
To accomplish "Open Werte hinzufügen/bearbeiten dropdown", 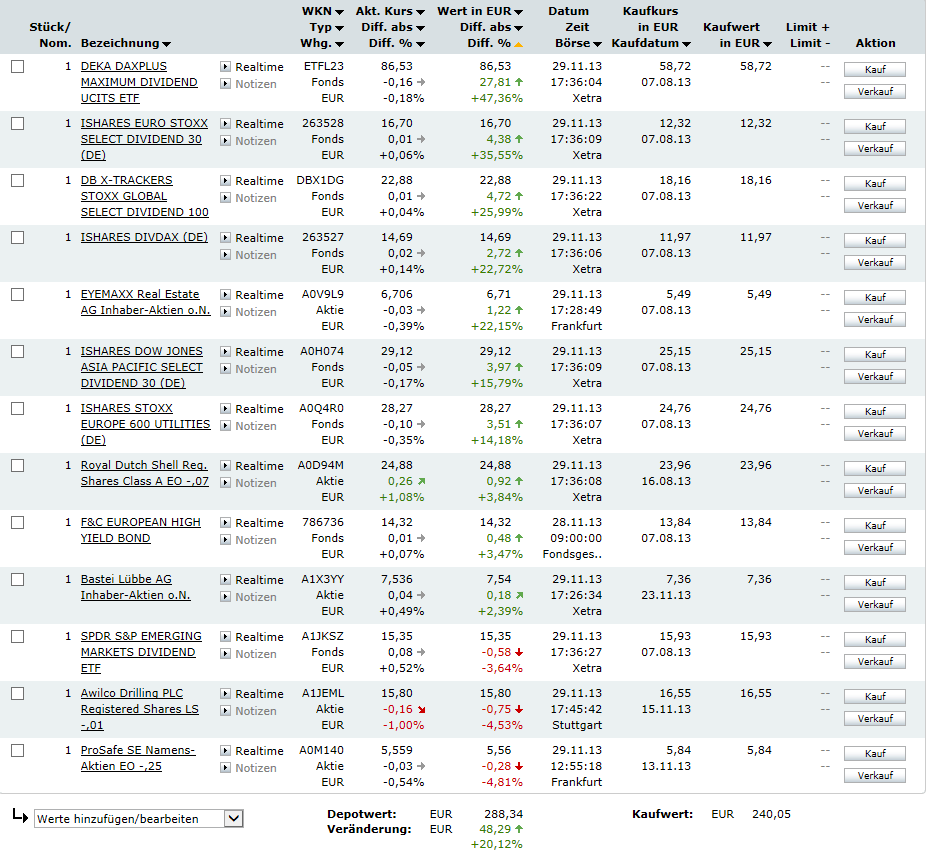I will [139, 818].
